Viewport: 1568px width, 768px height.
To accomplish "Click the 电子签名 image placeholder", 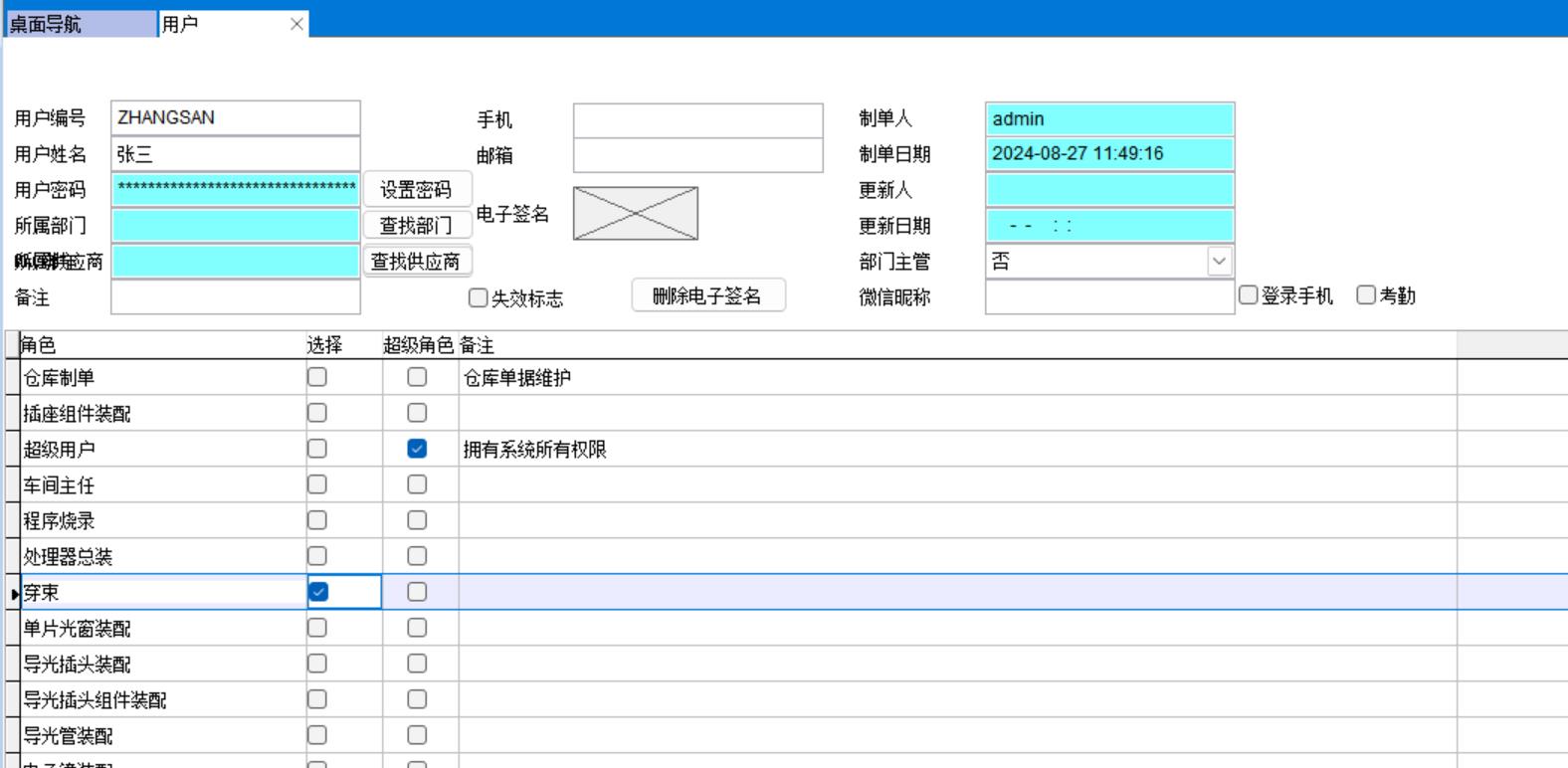I will [635, 213].
